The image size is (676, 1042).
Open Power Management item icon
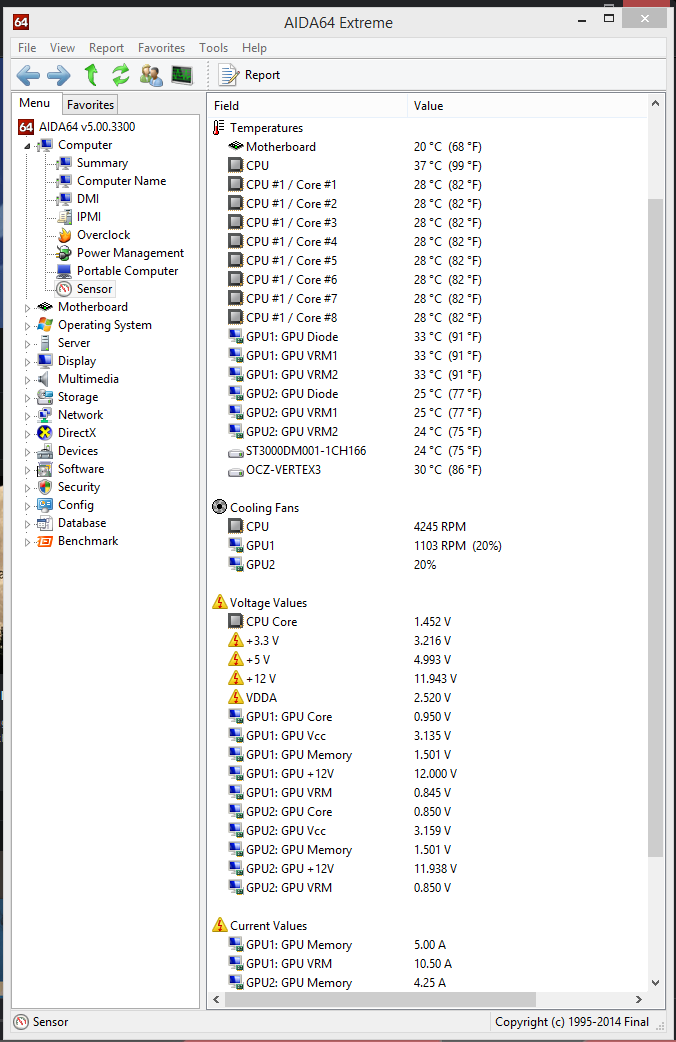pos(64,253)
